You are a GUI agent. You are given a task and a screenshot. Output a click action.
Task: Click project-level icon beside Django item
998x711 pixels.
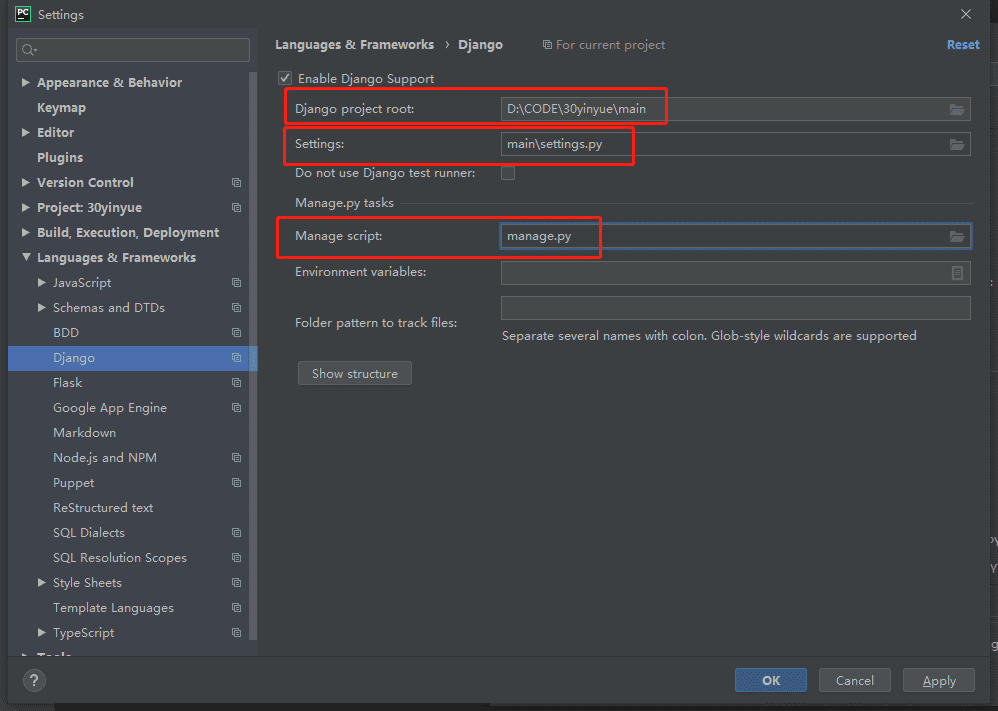[x=236, y=358]
